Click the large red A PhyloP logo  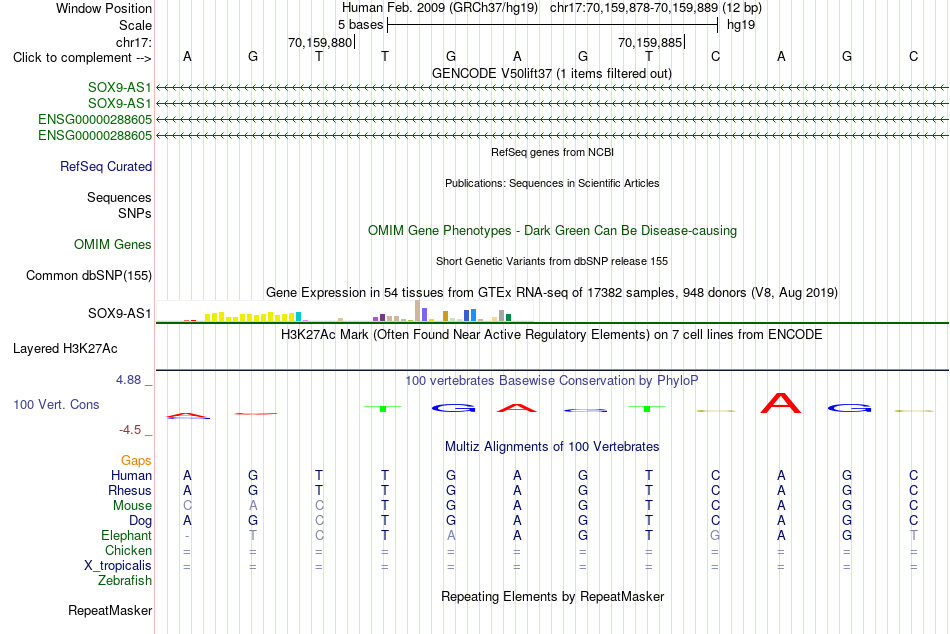[781, 403]
